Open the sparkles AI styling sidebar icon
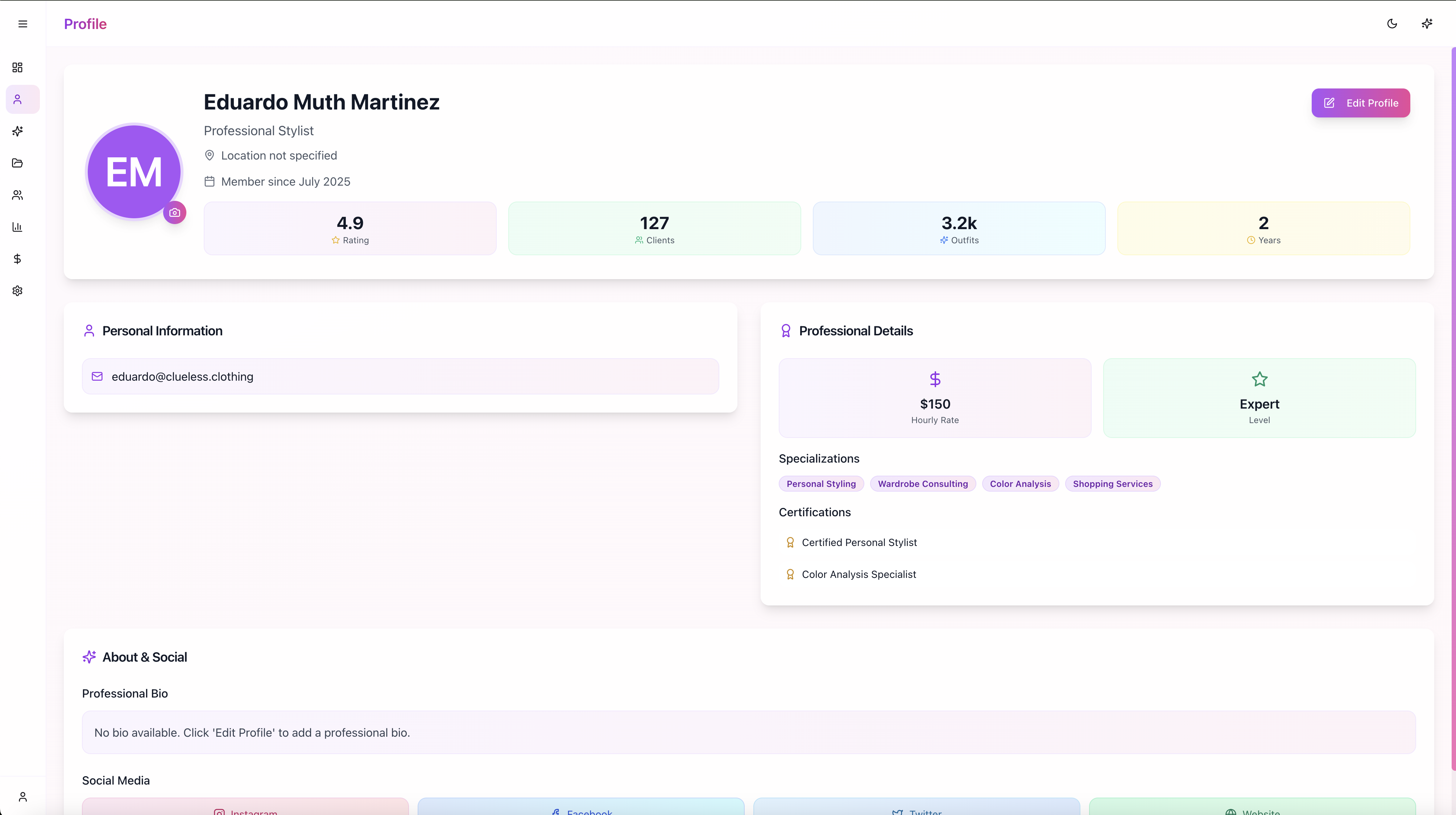The width and height of the screenshot is (1456, 815). click(x=17, y=131)
